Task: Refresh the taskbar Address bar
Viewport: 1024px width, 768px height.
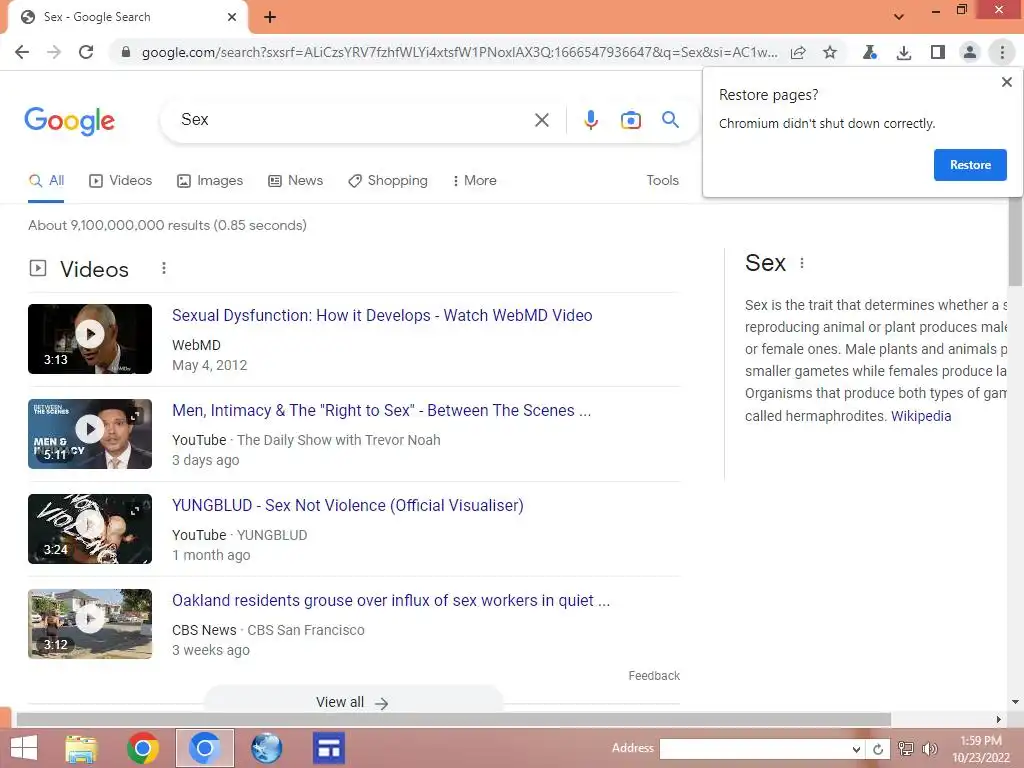Action: (878, 749)
